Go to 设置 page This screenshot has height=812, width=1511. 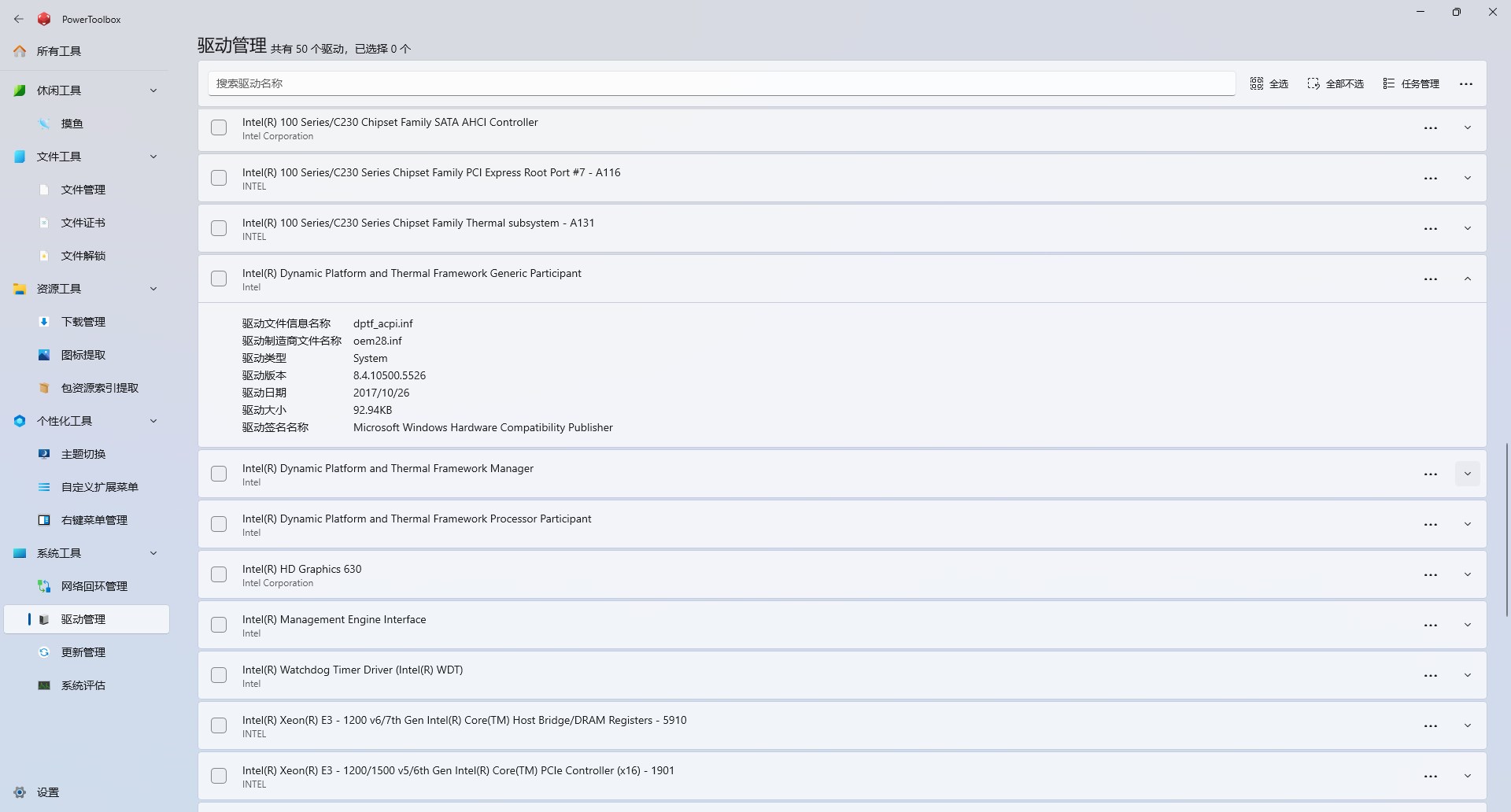[x=87, y=792]
